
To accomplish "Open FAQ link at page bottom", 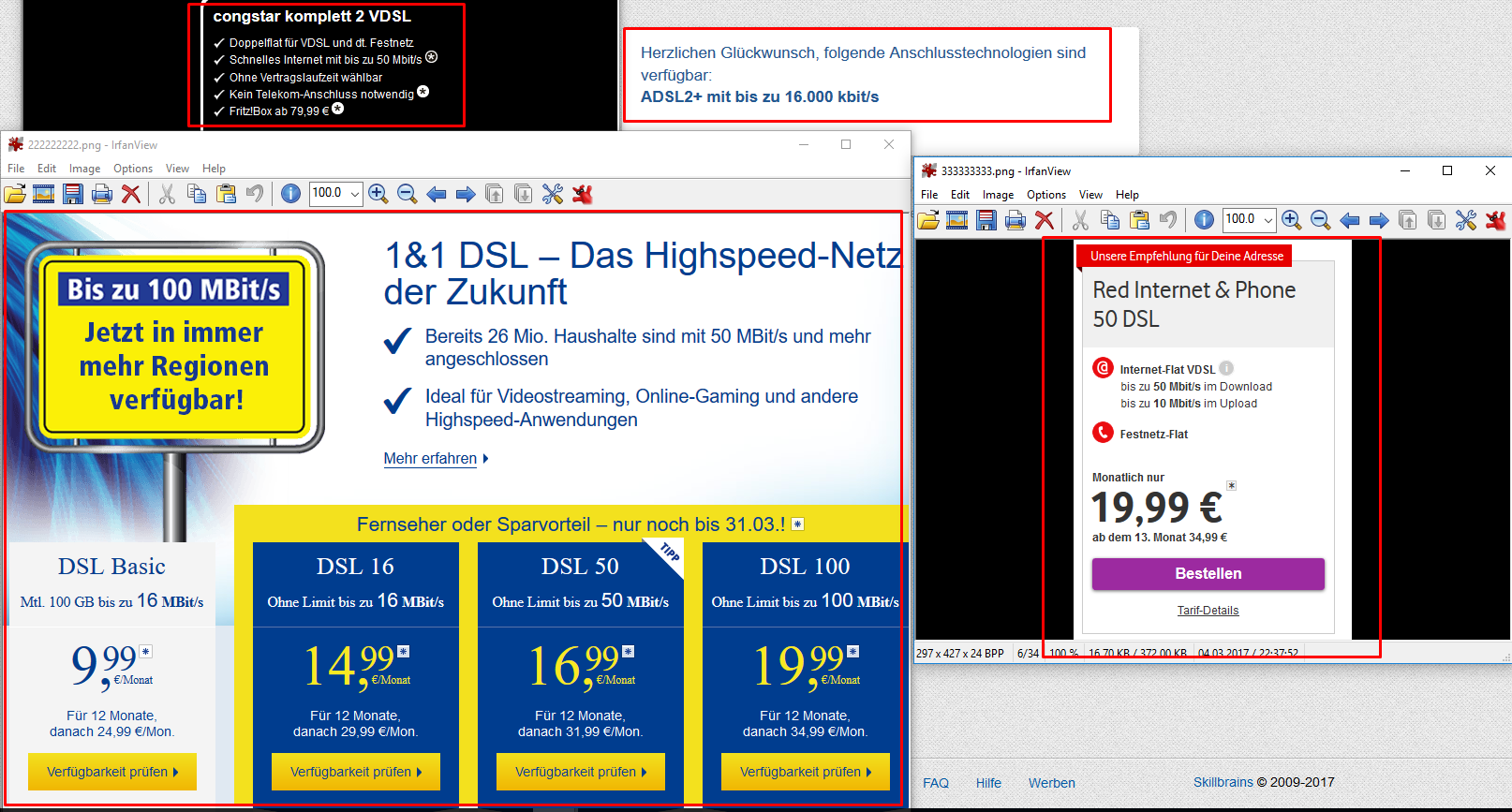I will point(936,783).
